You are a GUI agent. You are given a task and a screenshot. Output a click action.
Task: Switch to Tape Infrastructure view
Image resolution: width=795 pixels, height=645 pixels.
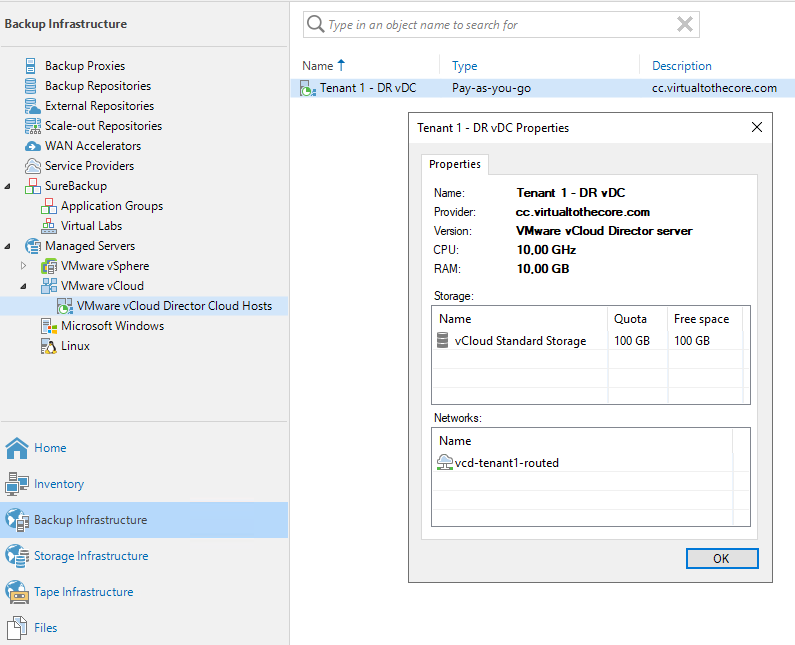[x=84, y=592]
